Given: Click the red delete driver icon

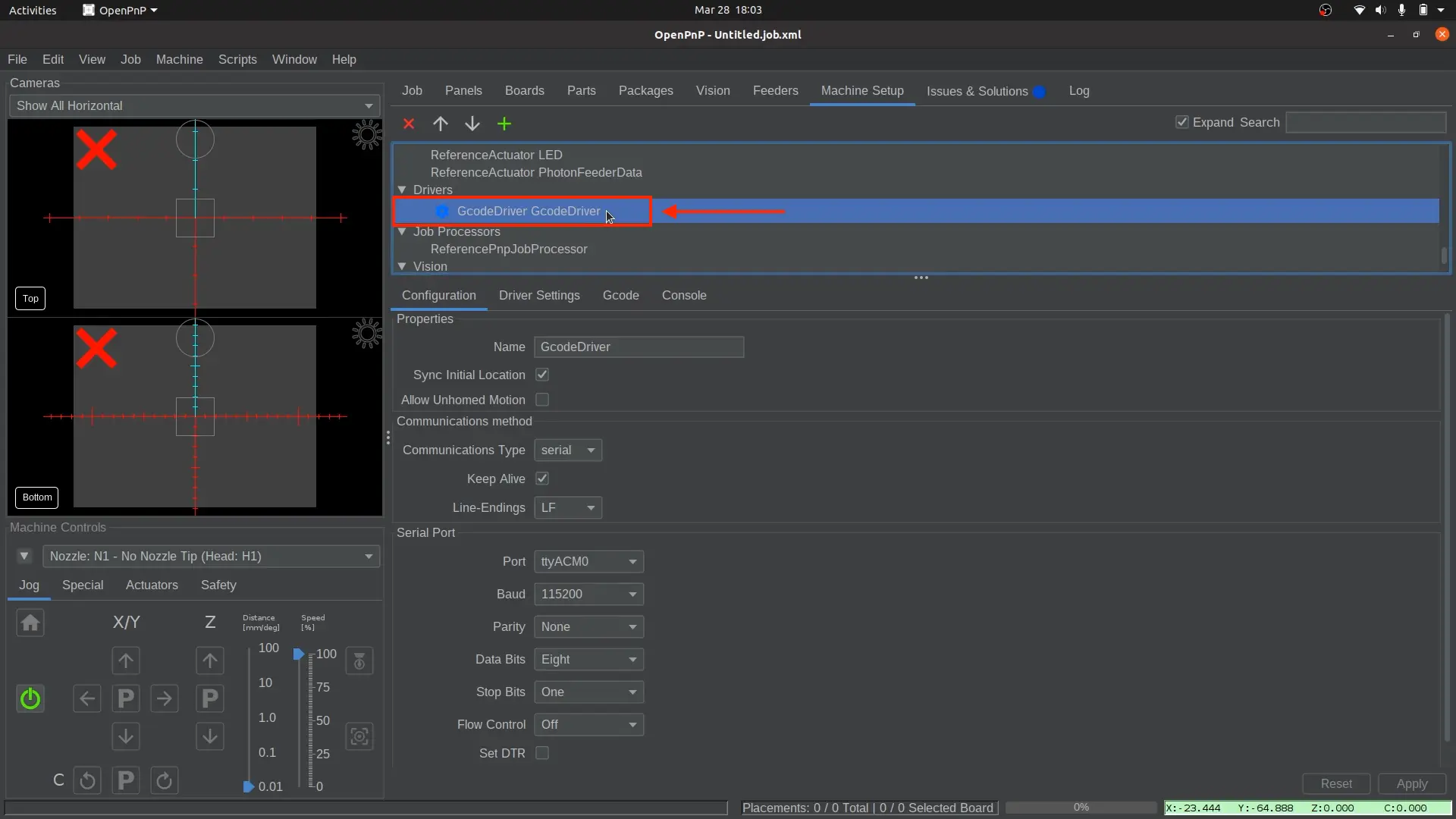Looking at the screenshot, I should 409,124.
